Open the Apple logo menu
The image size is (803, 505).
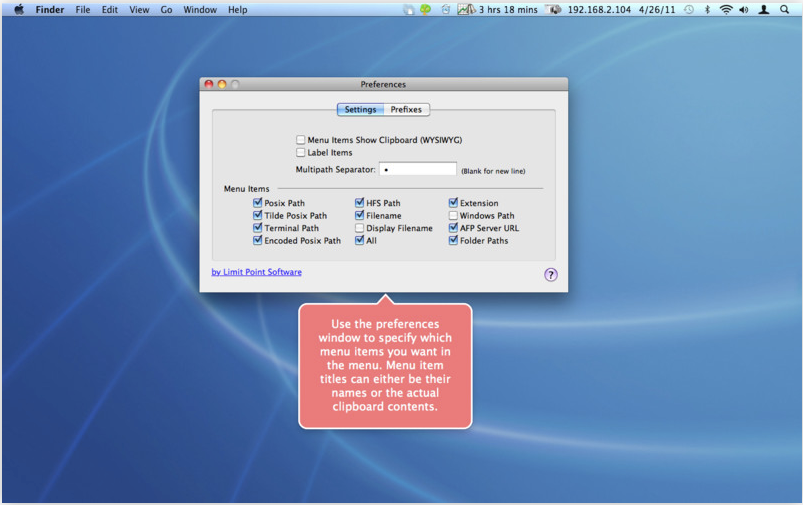[18, 10]
